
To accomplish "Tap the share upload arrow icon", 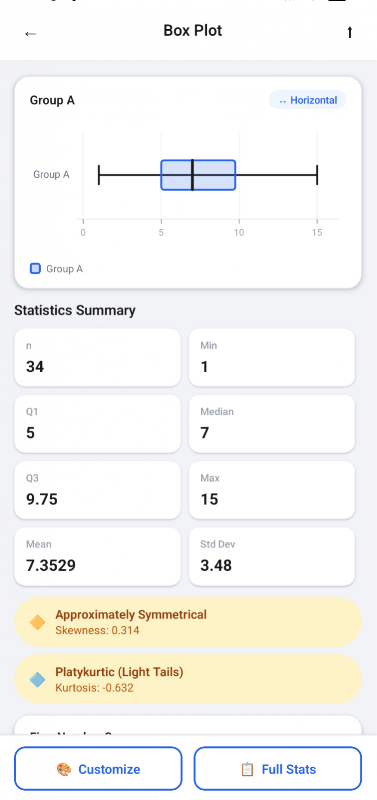I will [349, 32].
